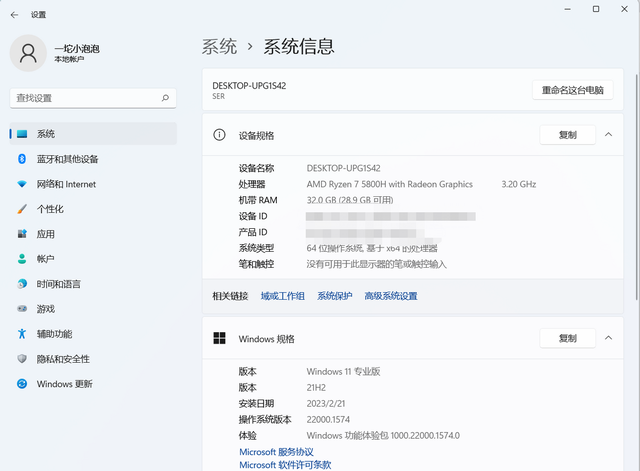Click the back arrow in title bar
This screenshot has width=640, height=471.
coord(12,15)
